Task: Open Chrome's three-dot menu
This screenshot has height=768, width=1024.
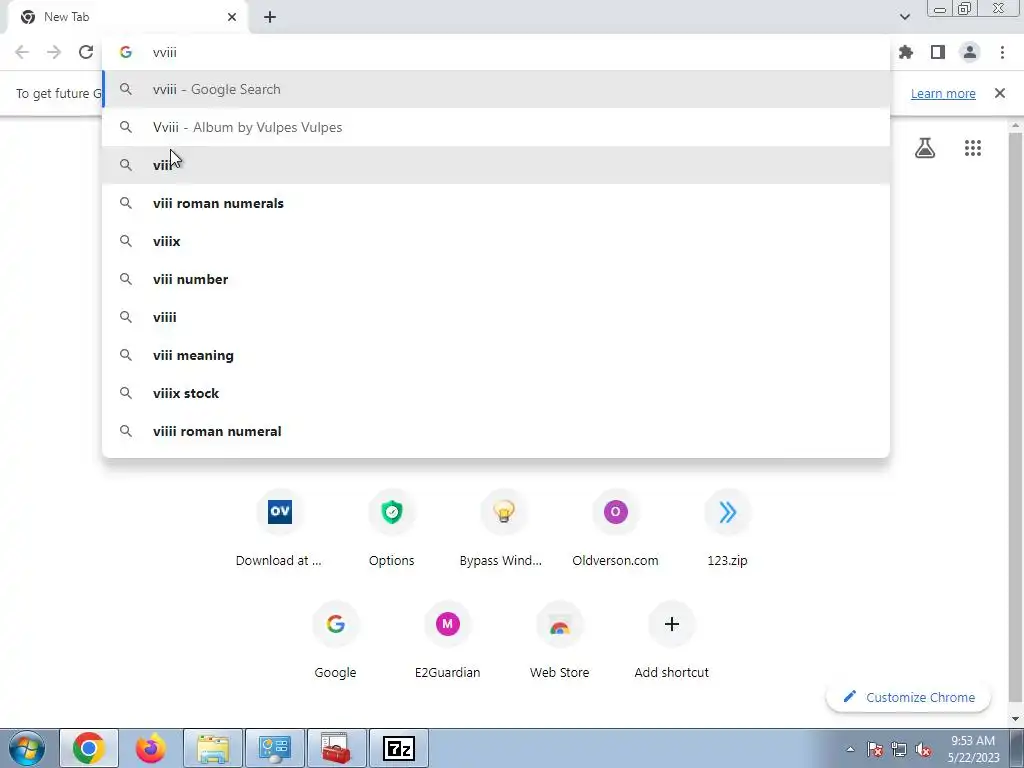Action: point(1002,52)
